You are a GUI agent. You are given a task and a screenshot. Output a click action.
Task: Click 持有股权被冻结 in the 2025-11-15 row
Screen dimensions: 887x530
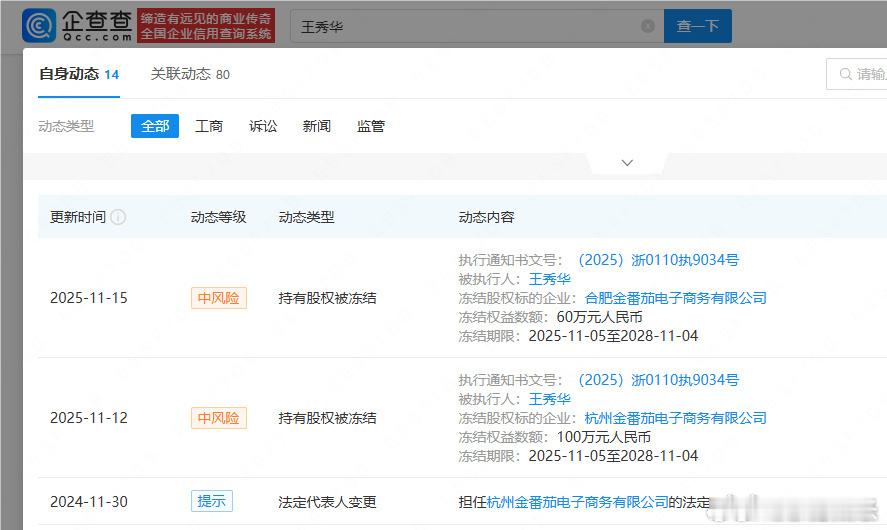327,298
